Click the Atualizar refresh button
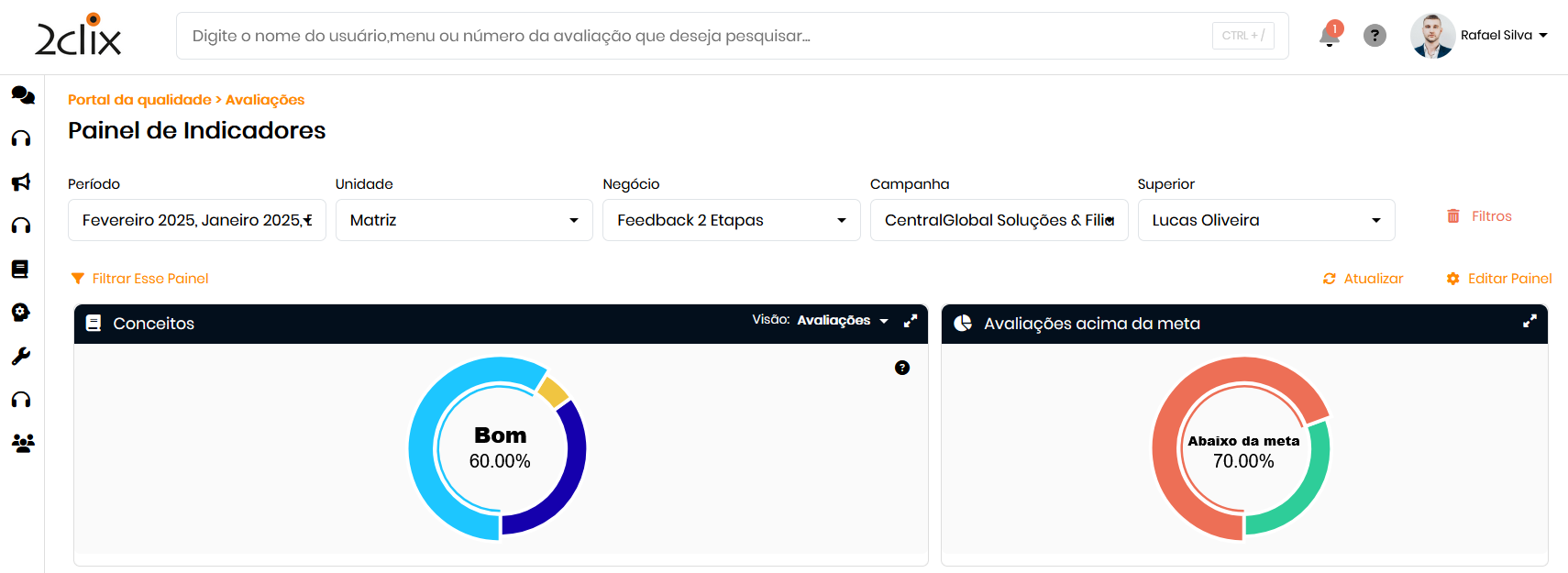Viewport: 1568px width, 573px height. [x=1364, y=279]
